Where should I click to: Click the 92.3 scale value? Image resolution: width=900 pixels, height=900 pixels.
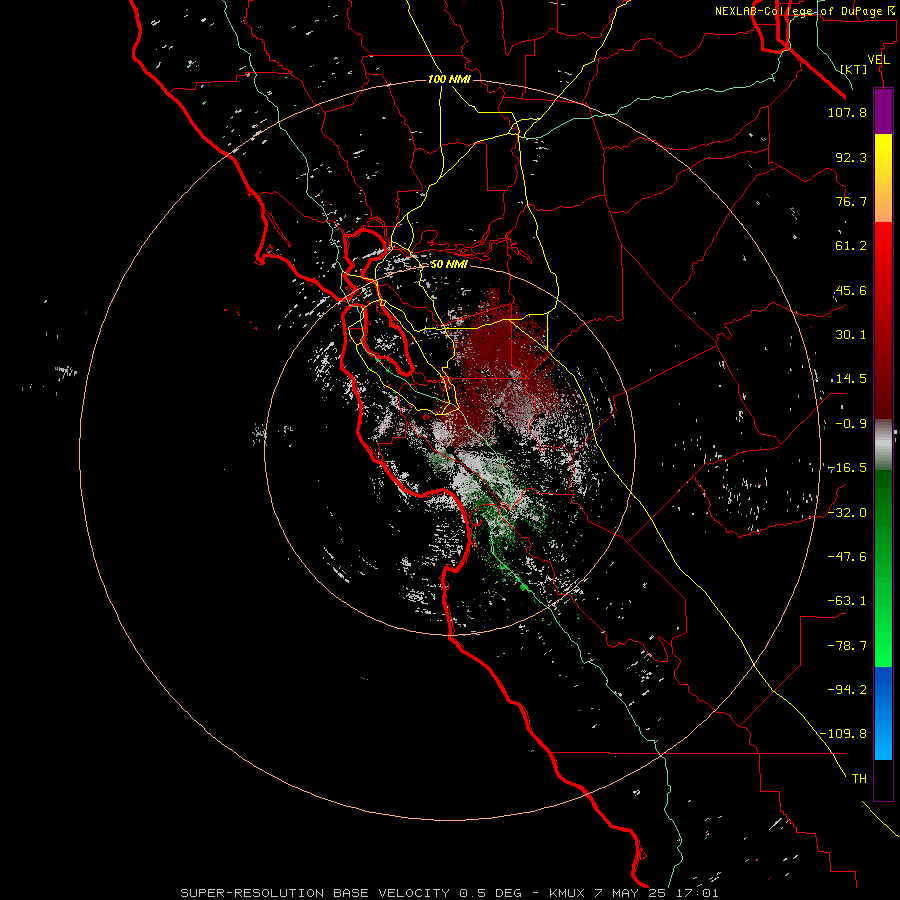(x=851, y=157)
